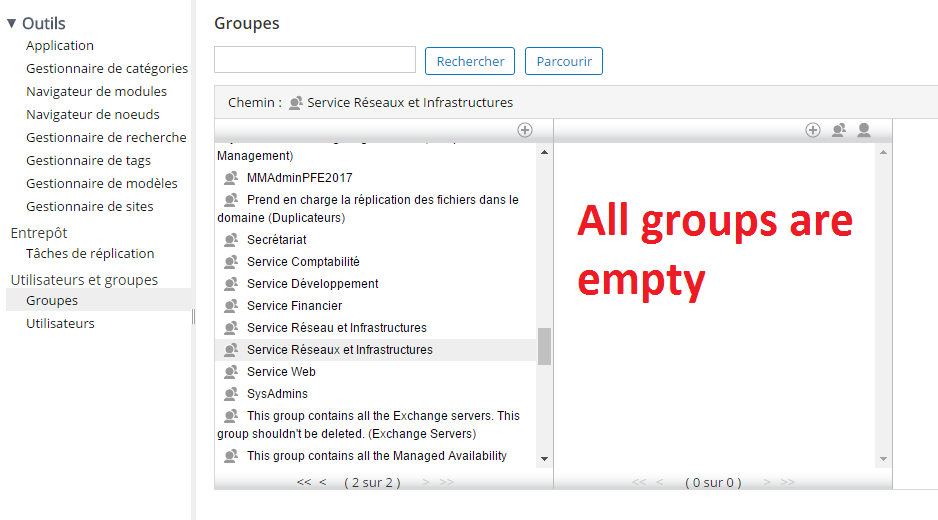
Task: Click Managed Availability group icon
Action: tap(231, 456)
